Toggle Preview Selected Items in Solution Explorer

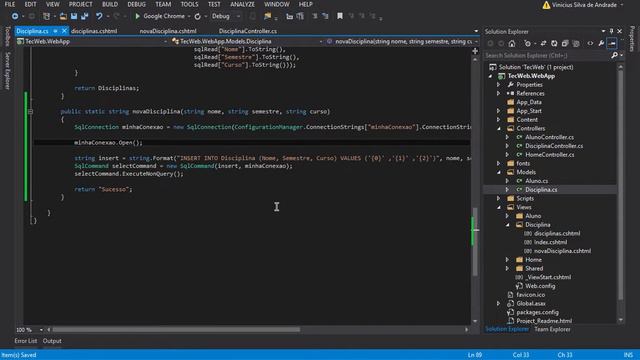(x=612, y=43)
